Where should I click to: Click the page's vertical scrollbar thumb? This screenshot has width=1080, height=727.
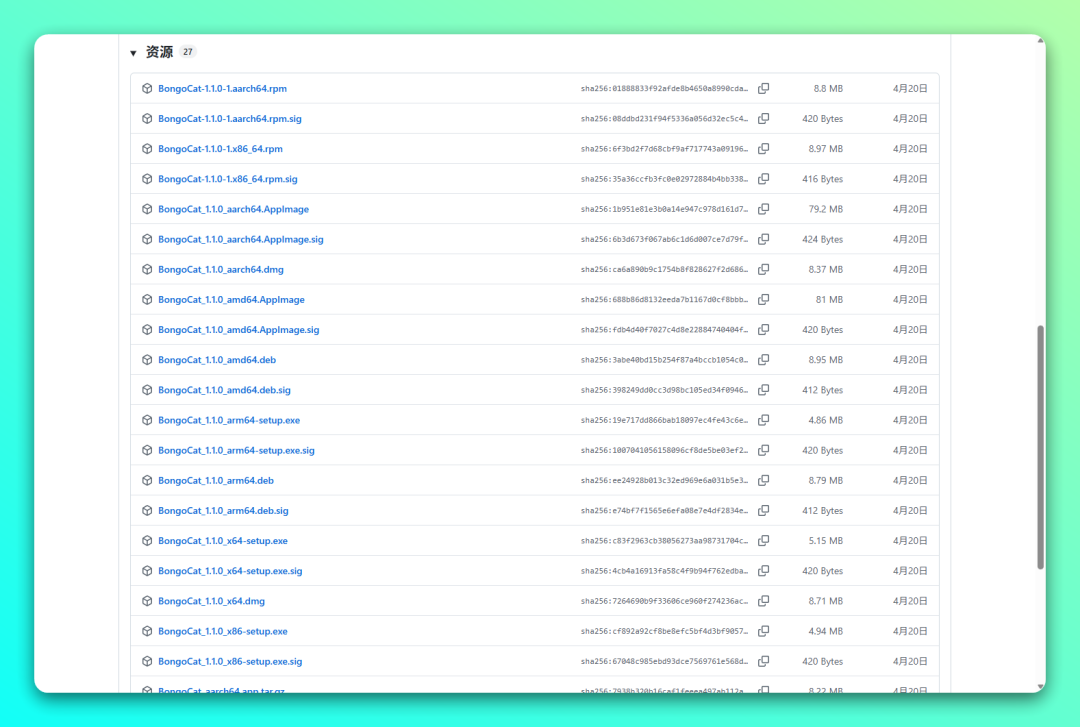point(1040,447)
